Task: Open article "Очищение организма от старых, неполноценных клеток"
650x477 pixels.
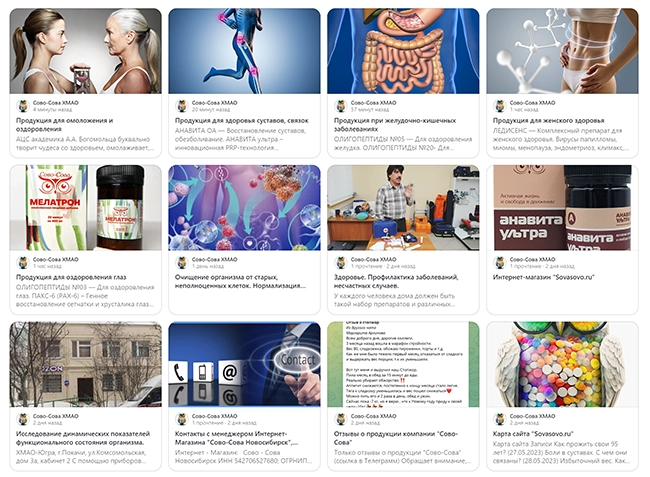Action: tap(240, 281)
